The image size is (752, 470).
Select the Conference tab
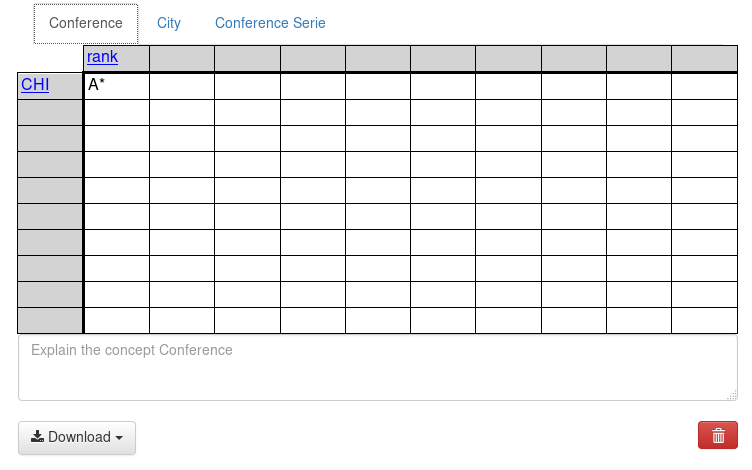coord(86,23)
